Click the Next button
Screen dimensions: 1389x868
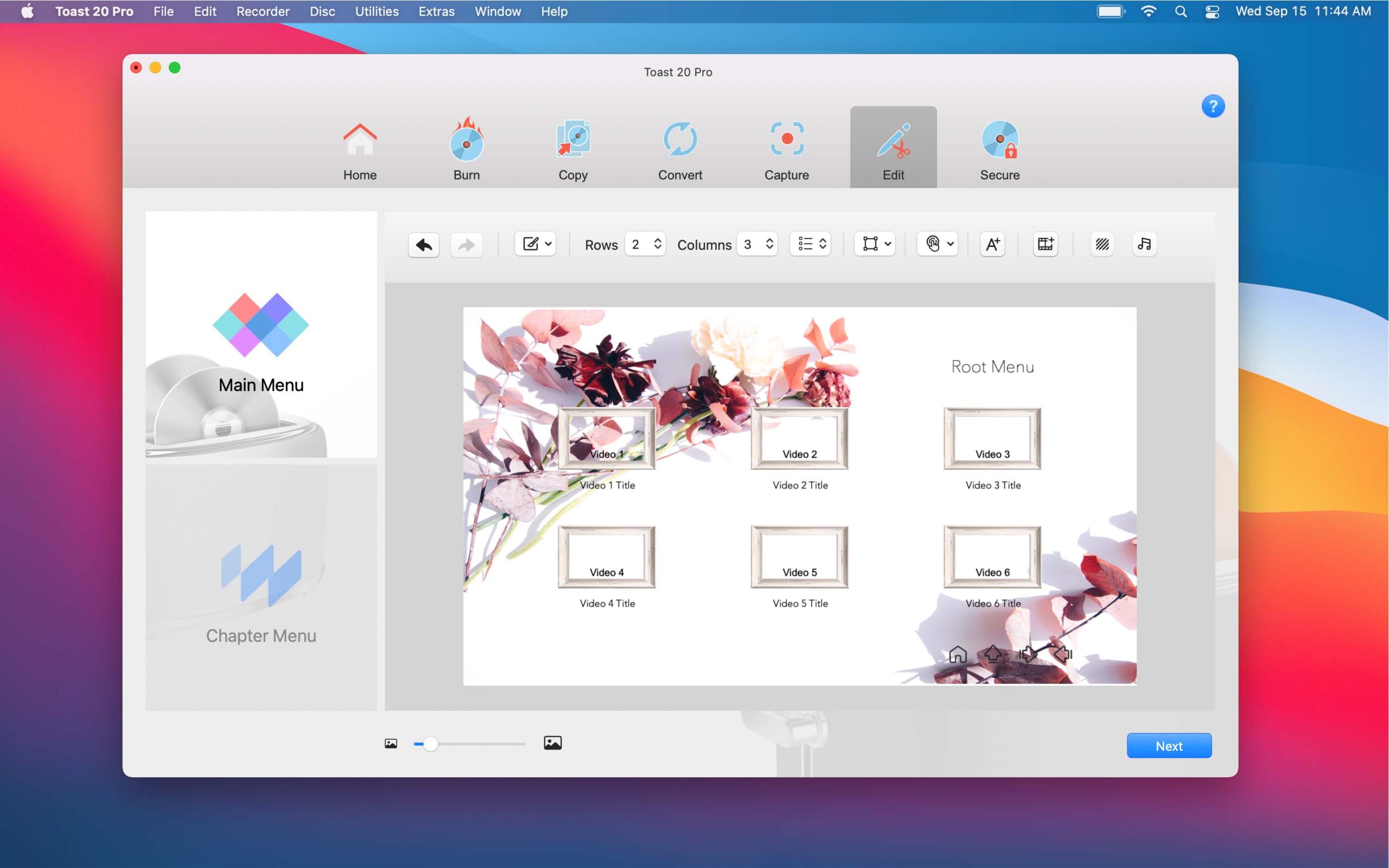pos(1169,746)
